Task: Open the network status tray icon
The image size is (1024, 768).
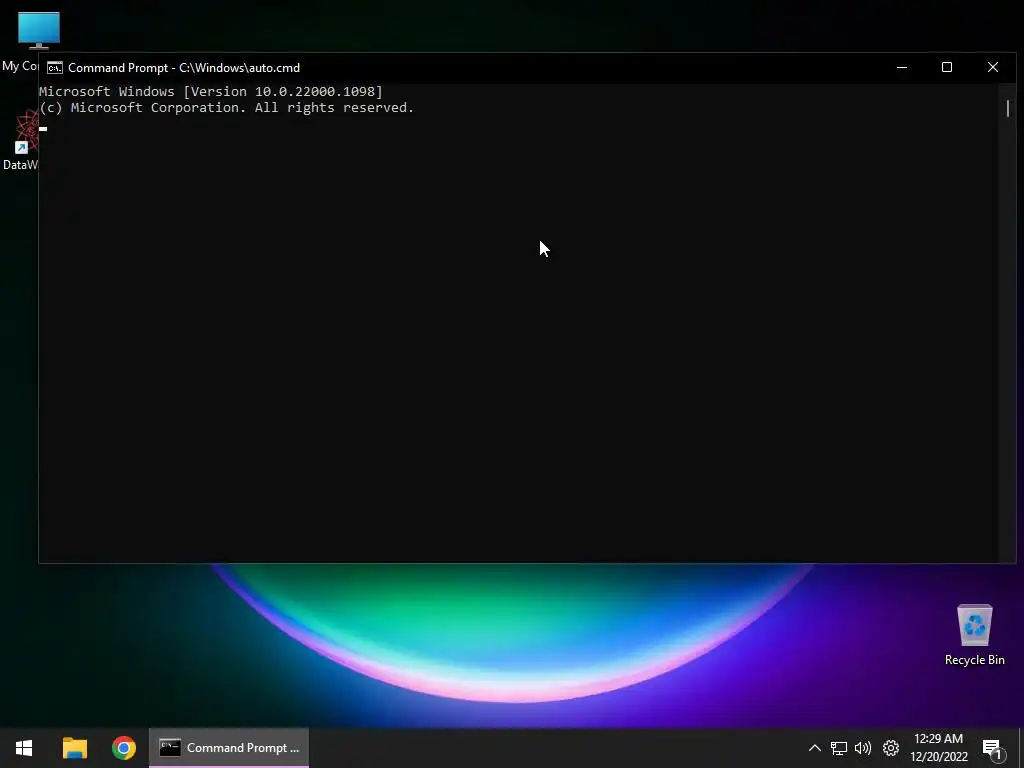Action: tap(839, 748)
